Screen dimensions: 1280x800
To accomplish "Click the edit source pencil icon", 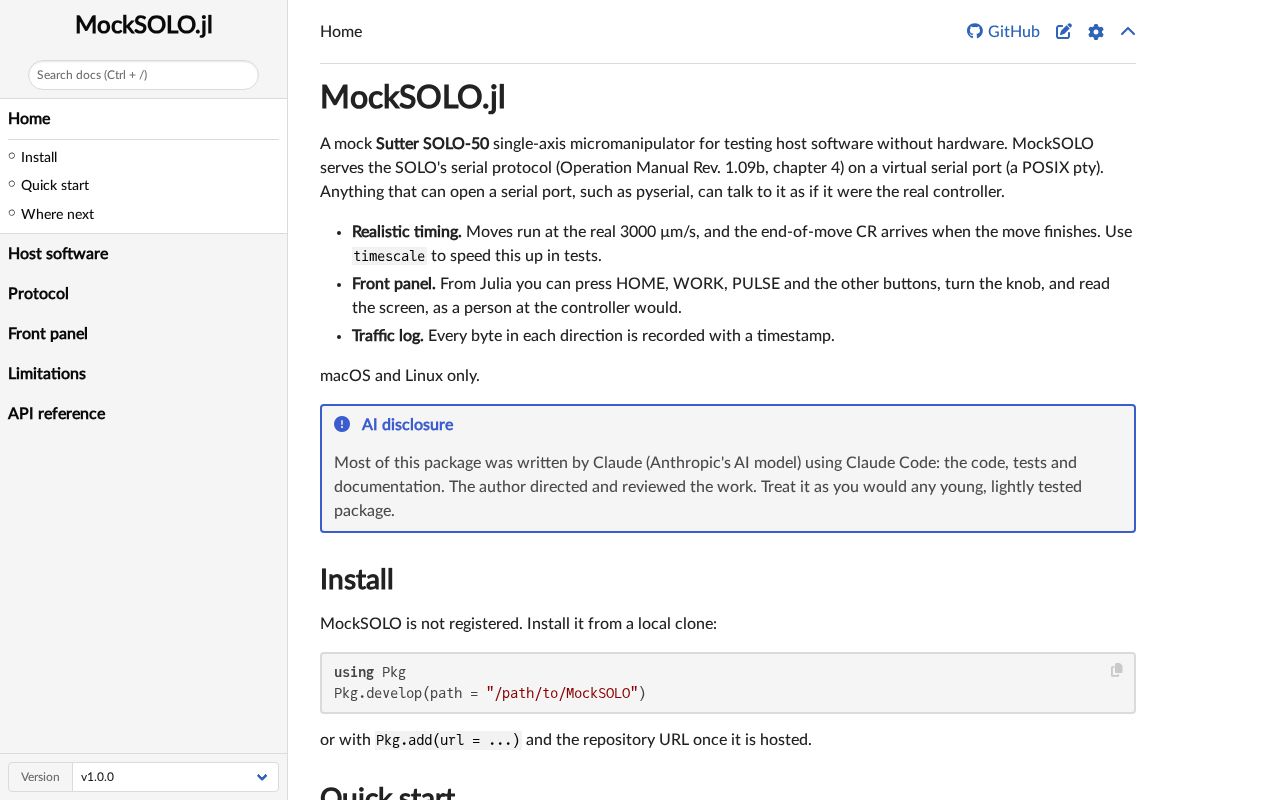I will coord(1064,31).
